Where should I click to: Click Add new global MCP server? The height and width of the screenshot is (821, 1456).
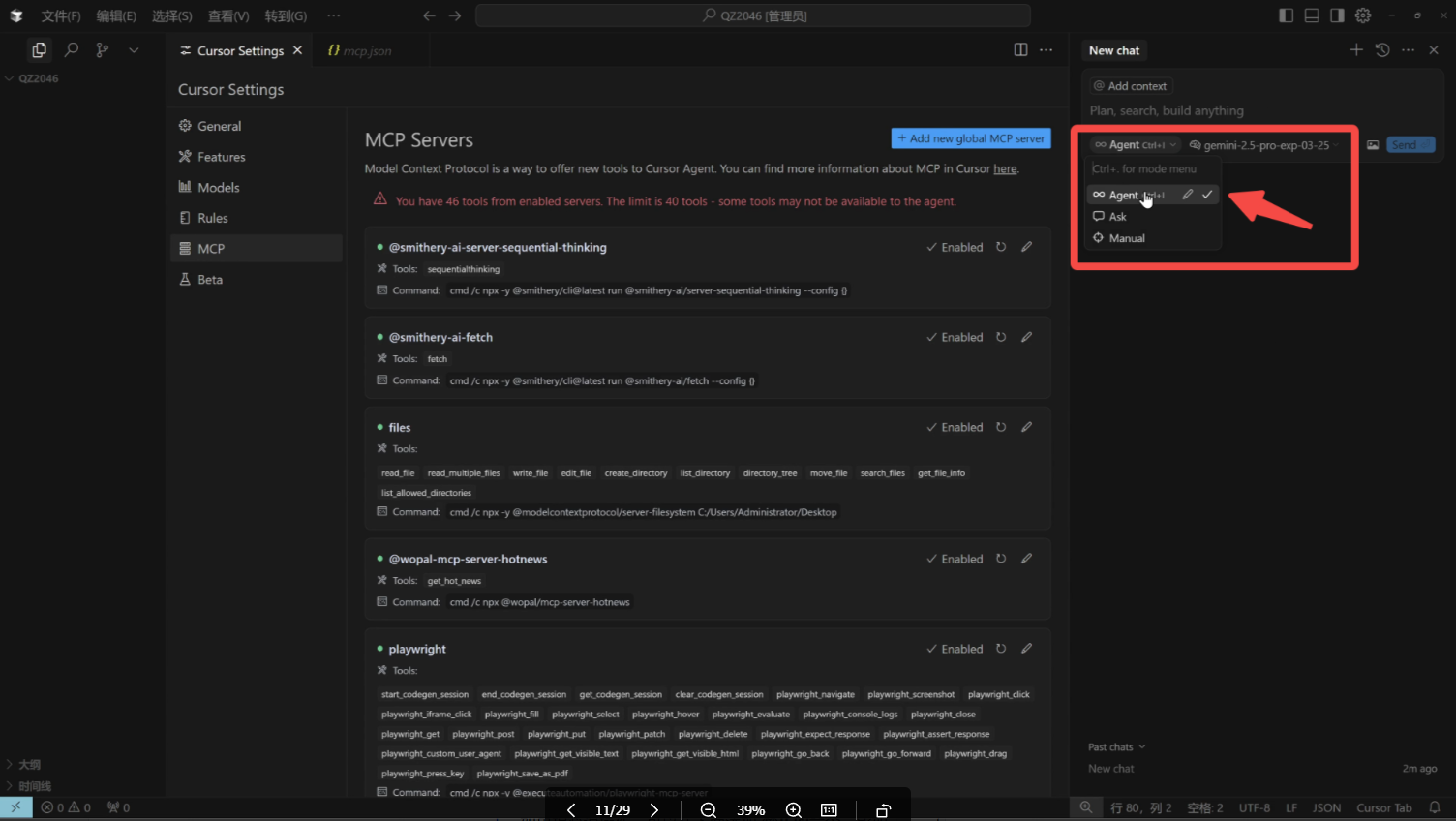point(970,138)
